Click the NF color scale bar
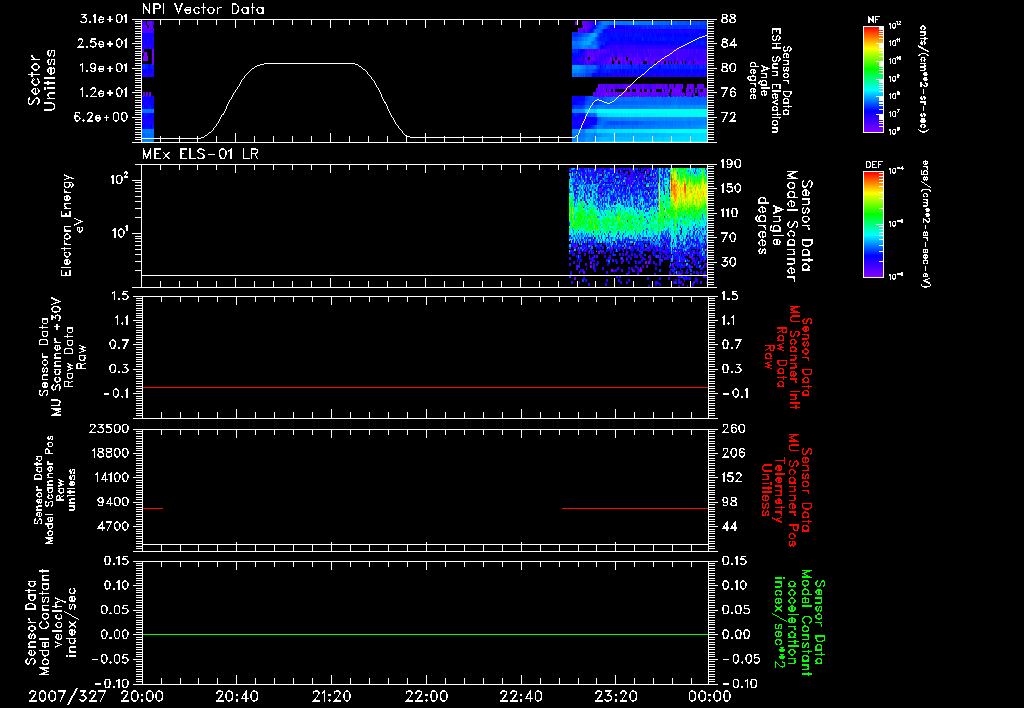The width and height of the screenshot is (1024, 708). coord(874,79)
